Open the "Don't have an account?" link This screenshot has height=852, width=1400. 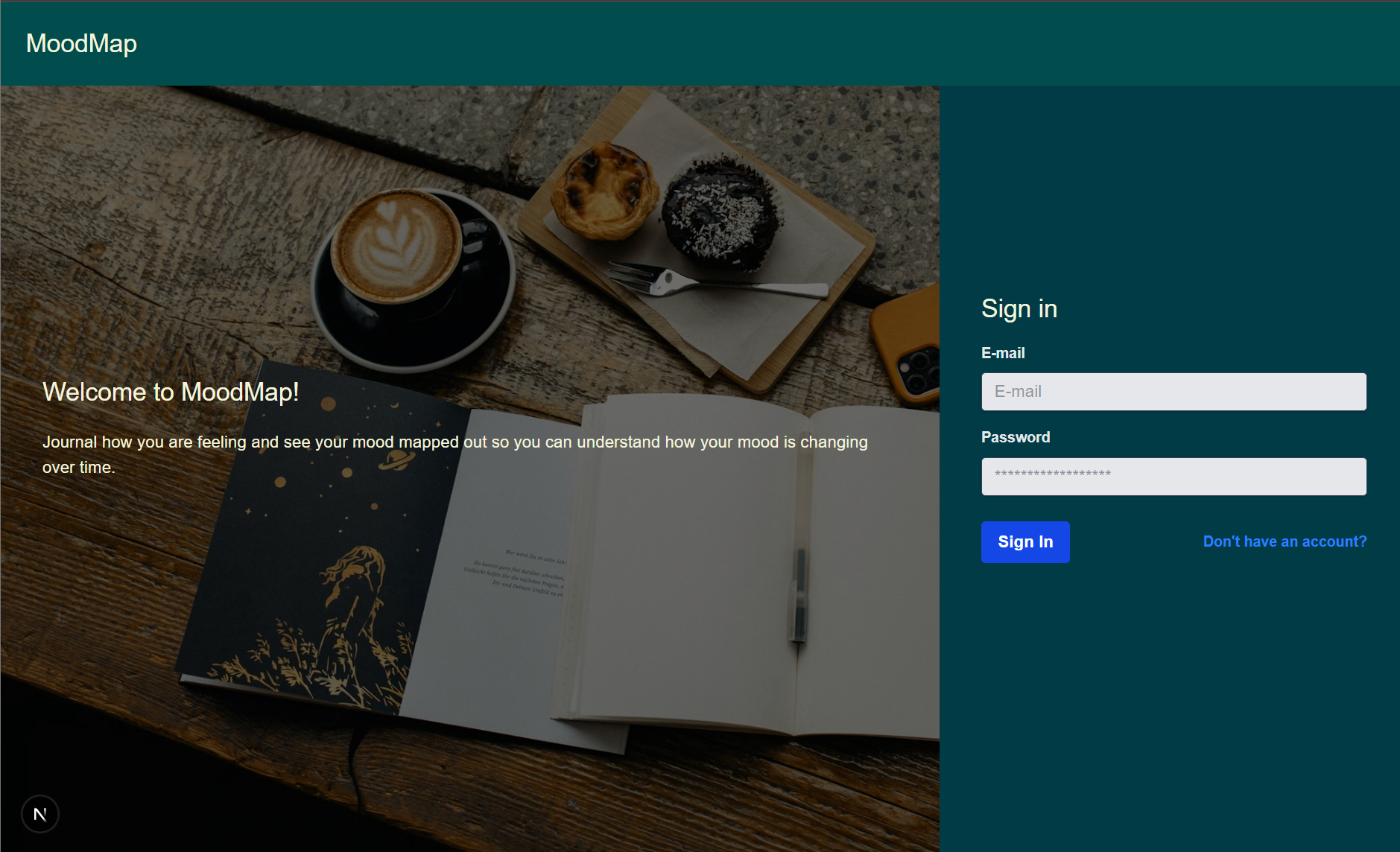[x=1285, y=541]
